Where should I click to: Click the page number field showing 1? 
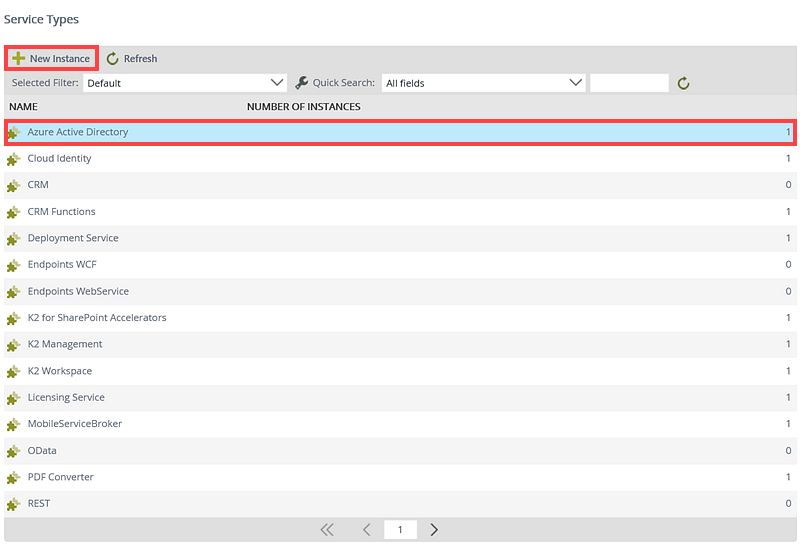(400, 530)
